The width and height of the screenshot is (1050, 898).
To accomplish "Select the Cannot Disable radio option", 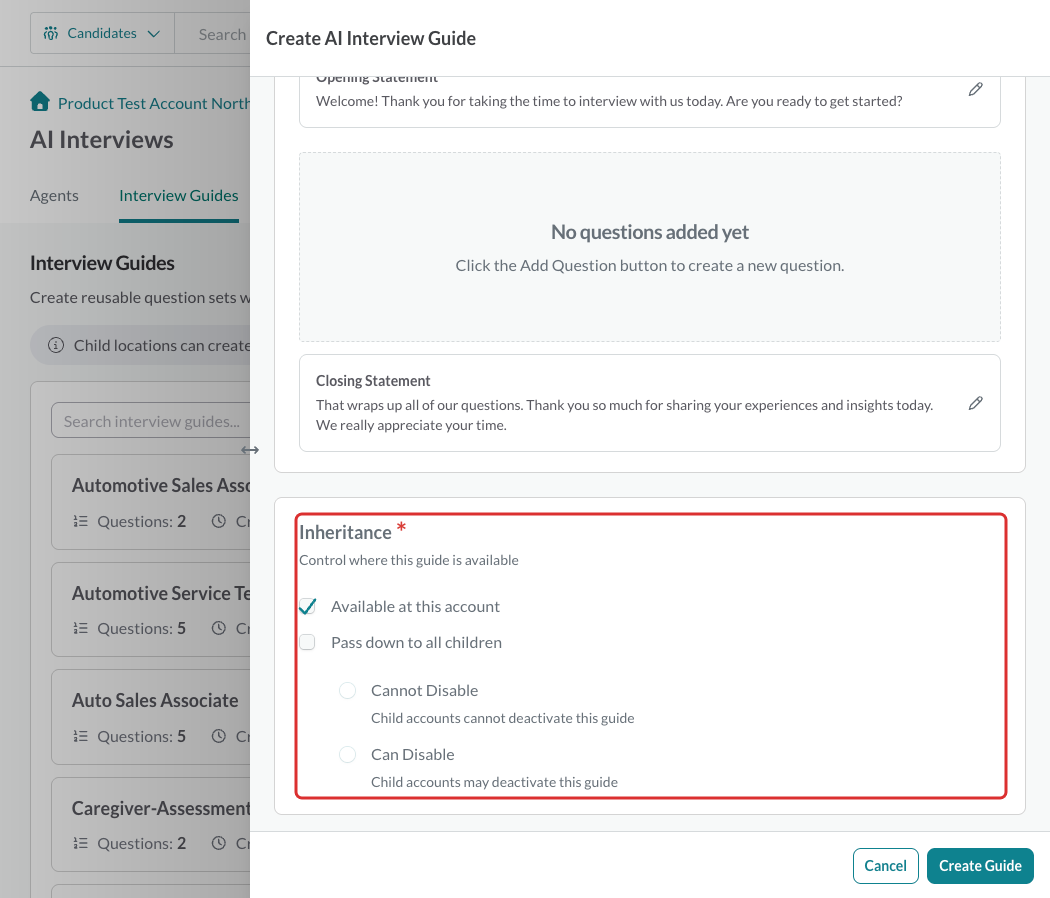I will pos(348,690).
